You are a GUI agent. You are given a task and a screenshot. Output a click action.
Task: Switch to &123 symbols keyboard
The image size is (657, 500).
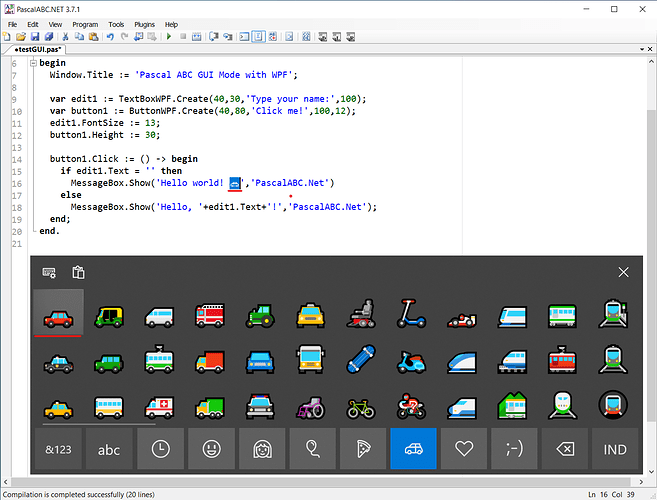point(58,449)
